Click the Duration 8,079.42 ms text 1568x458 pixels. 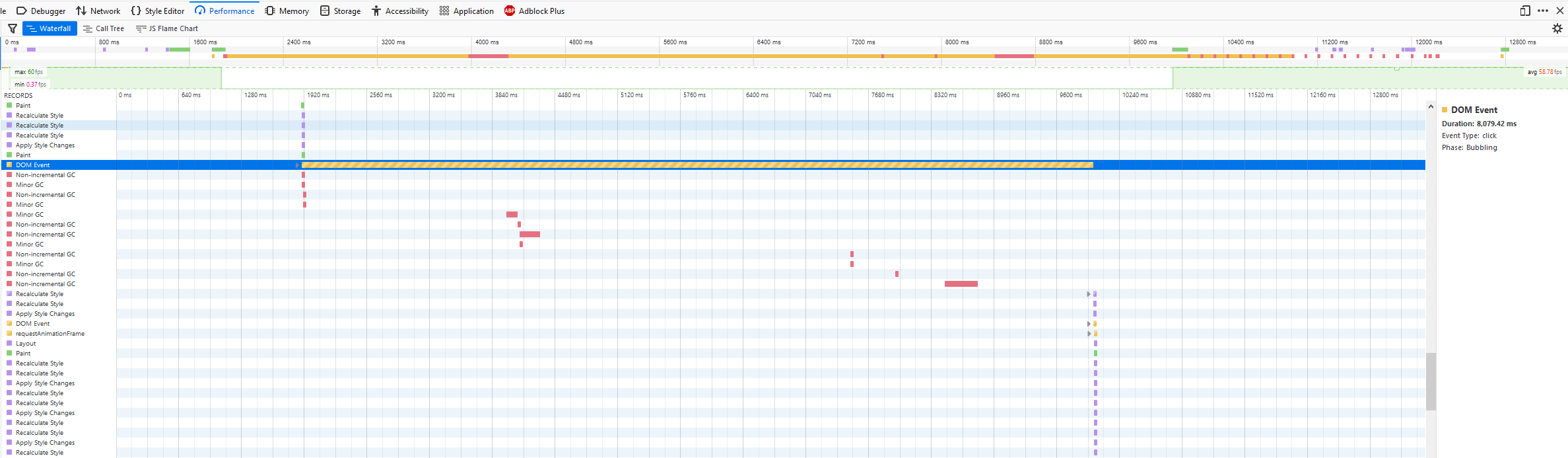(x=1479, y=124)
